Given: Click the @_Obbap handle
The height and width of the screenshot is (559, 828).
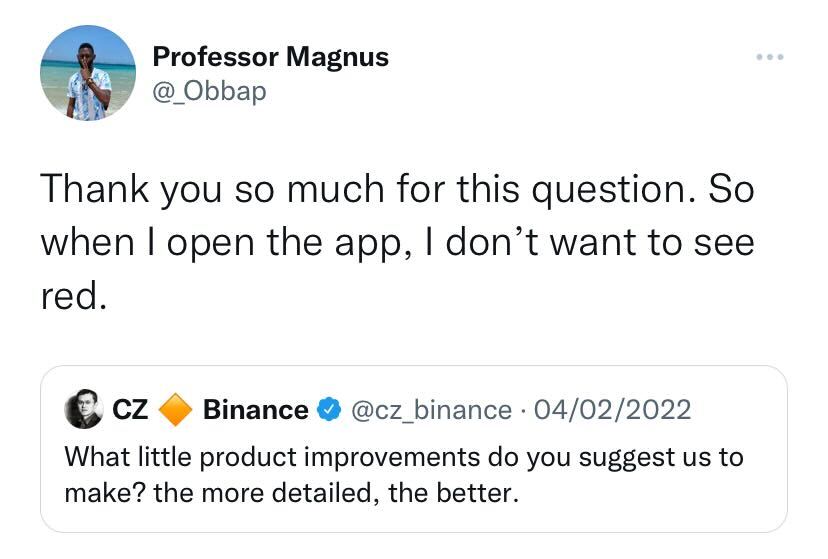Looking at the screenshot, I should click(x=209, y=91).
